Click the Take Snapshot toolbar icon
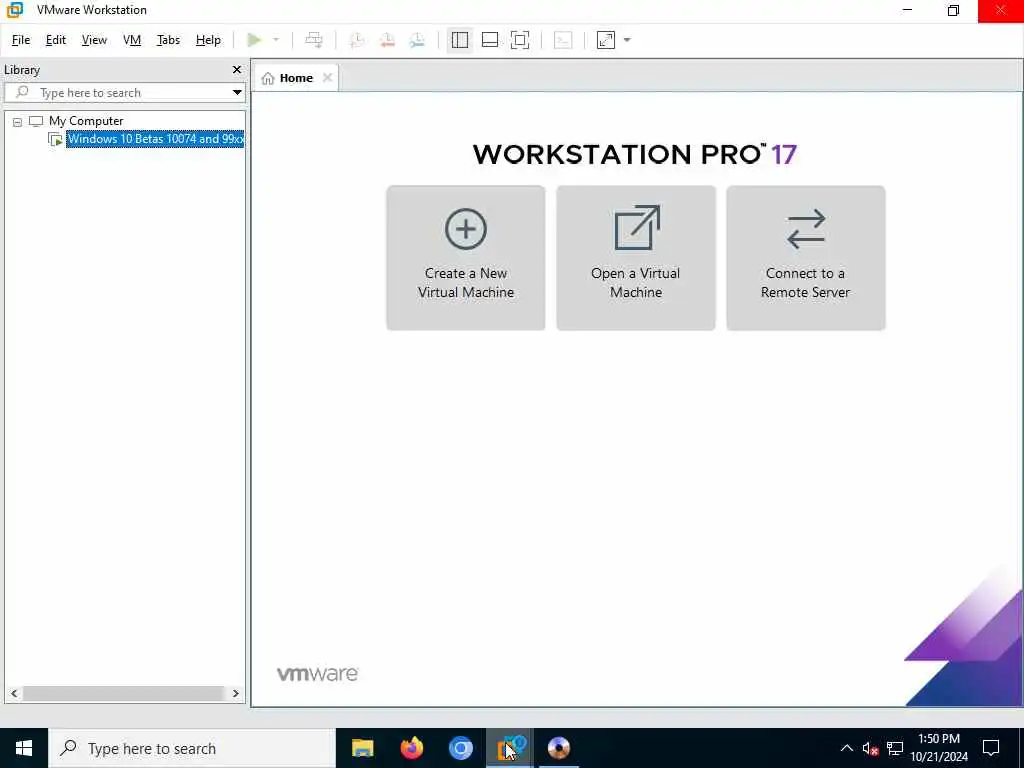 [357, 40]
